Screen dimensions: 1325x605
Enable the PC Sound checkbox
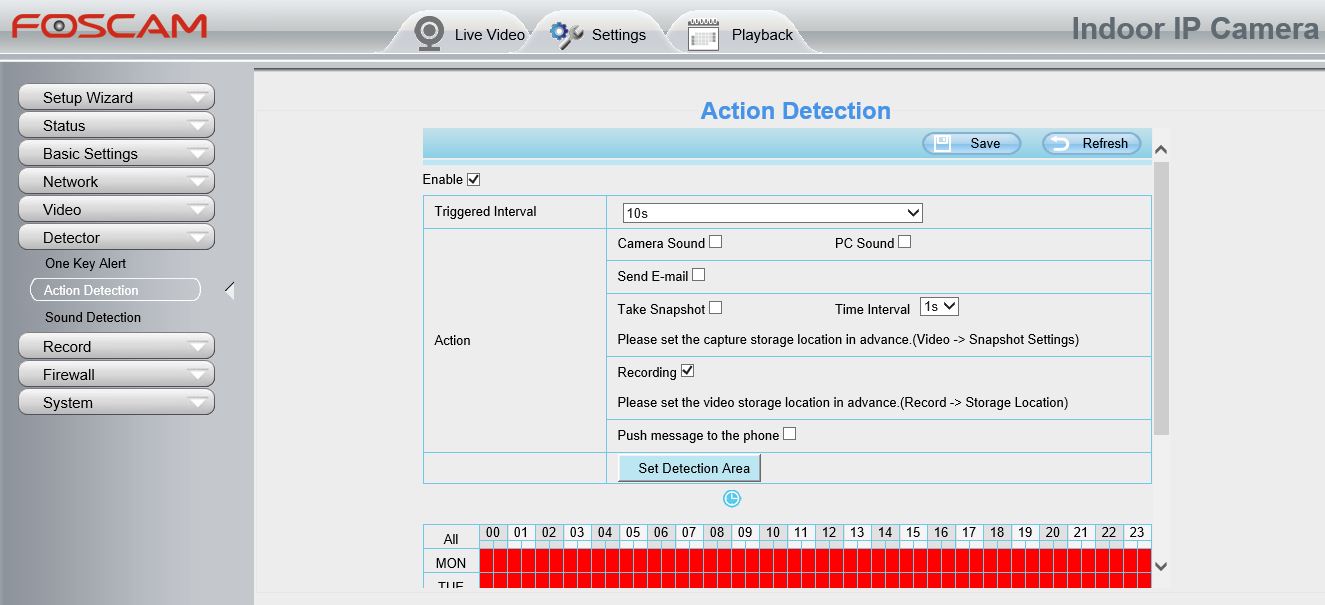tap(904, 242)
